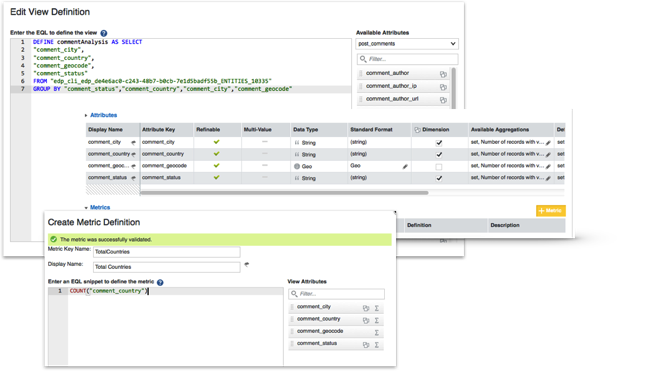
Task: Collapse the Metrics section
Action: [x=86, y=208]
